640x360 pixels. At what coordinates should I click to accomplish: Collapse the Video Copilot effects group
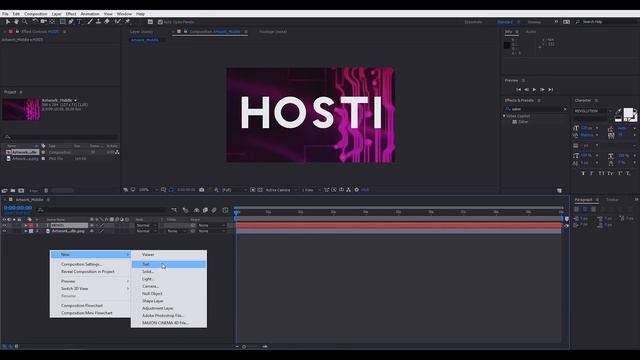504,116
